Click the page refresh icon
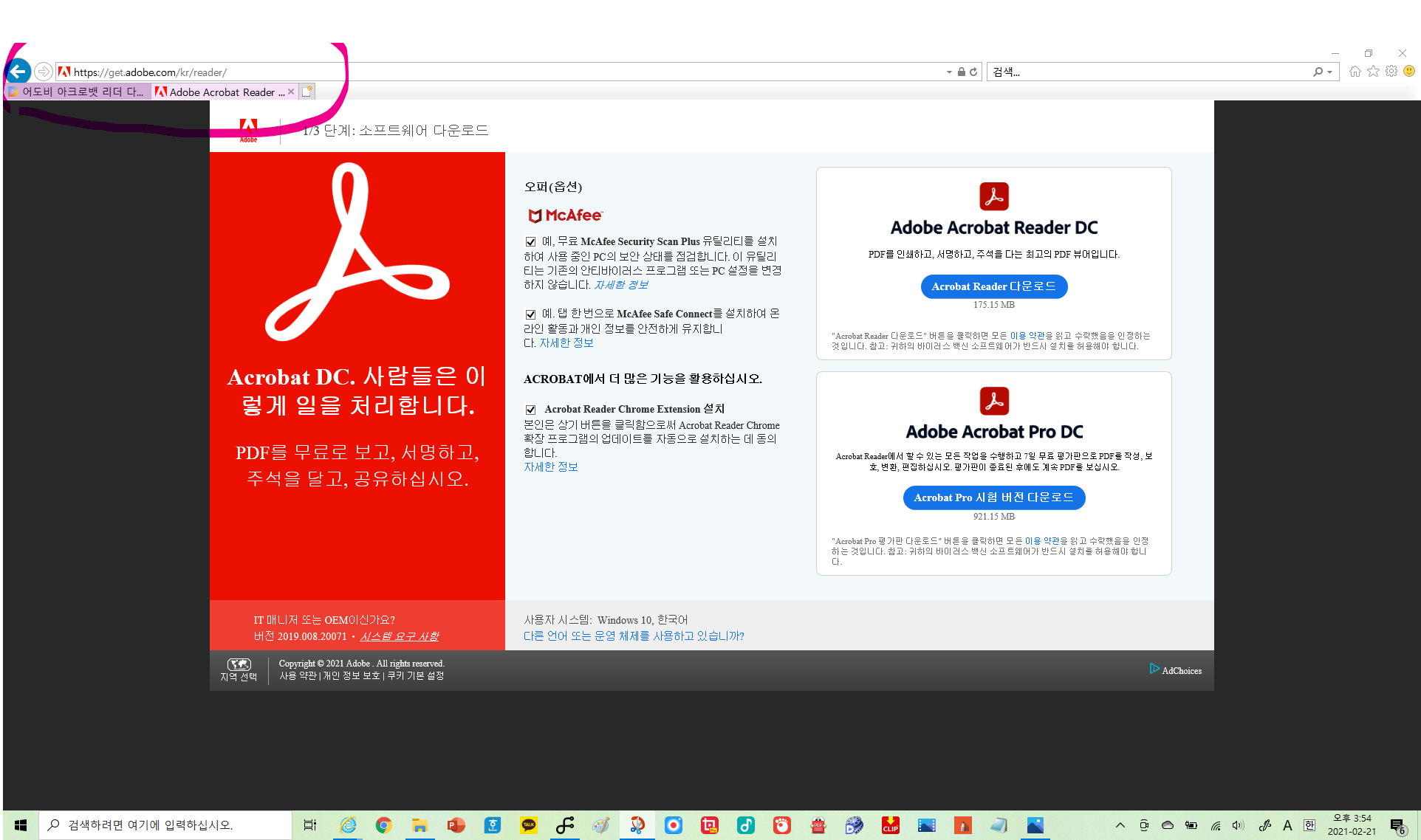 (x=973, y=72)
